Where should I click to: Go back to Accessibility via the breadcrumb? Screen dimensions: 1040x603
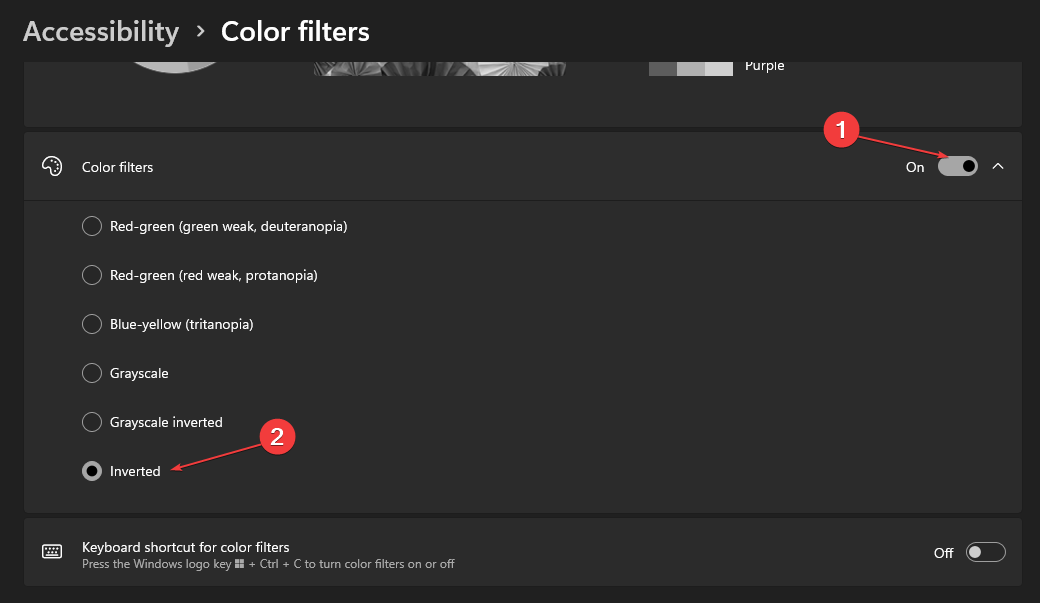(x=100, y=31)
